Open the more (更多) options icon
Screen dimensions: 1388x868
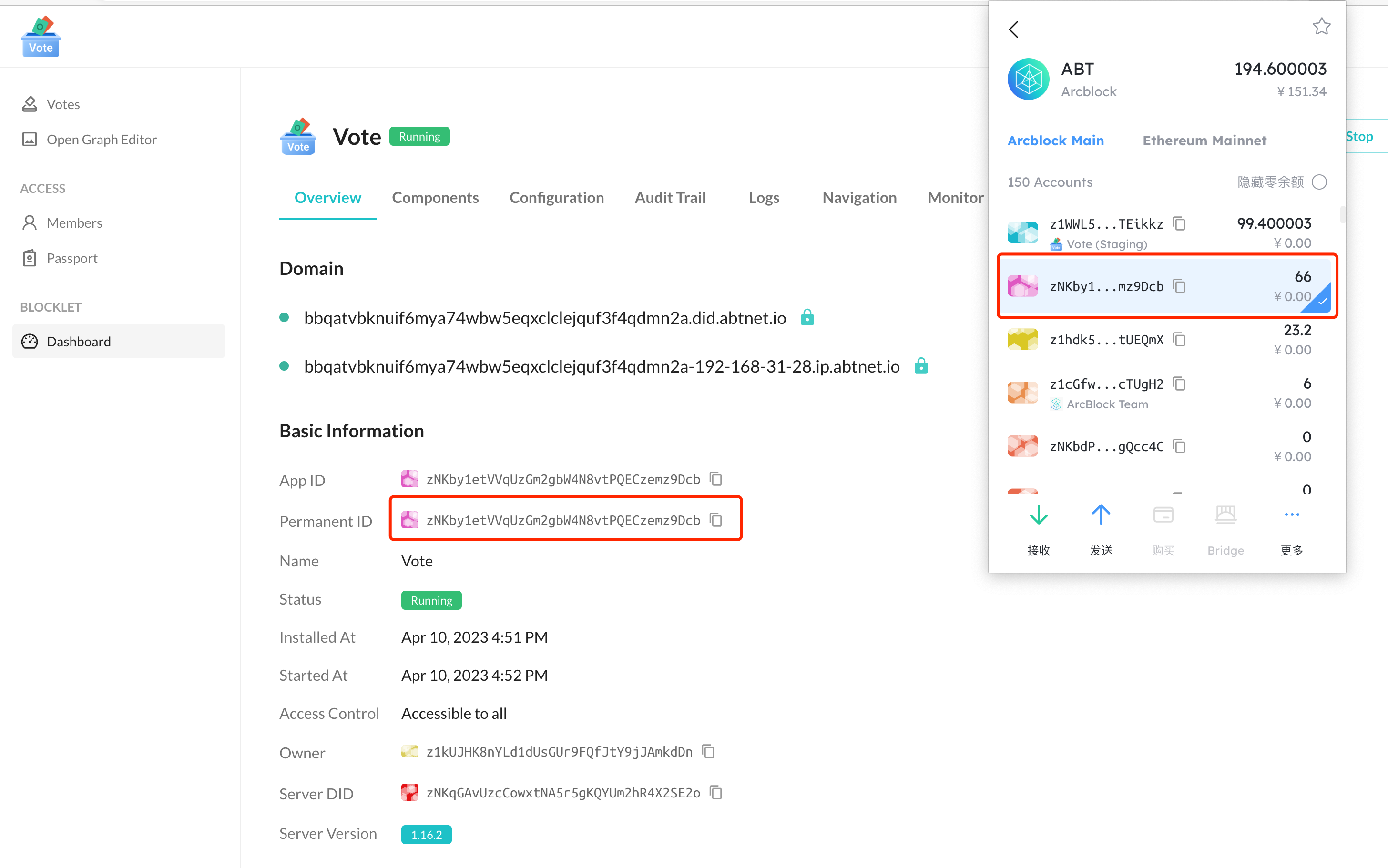tap(1292, 515)
